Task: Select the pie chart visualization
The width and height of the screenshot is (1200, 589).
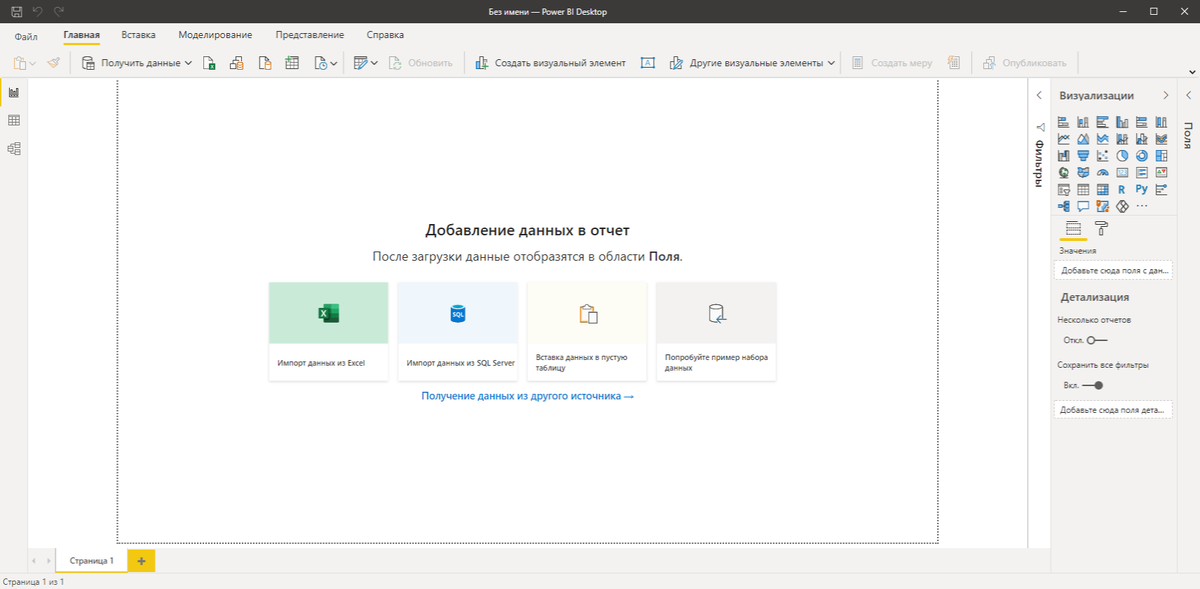Action: 1122,156
